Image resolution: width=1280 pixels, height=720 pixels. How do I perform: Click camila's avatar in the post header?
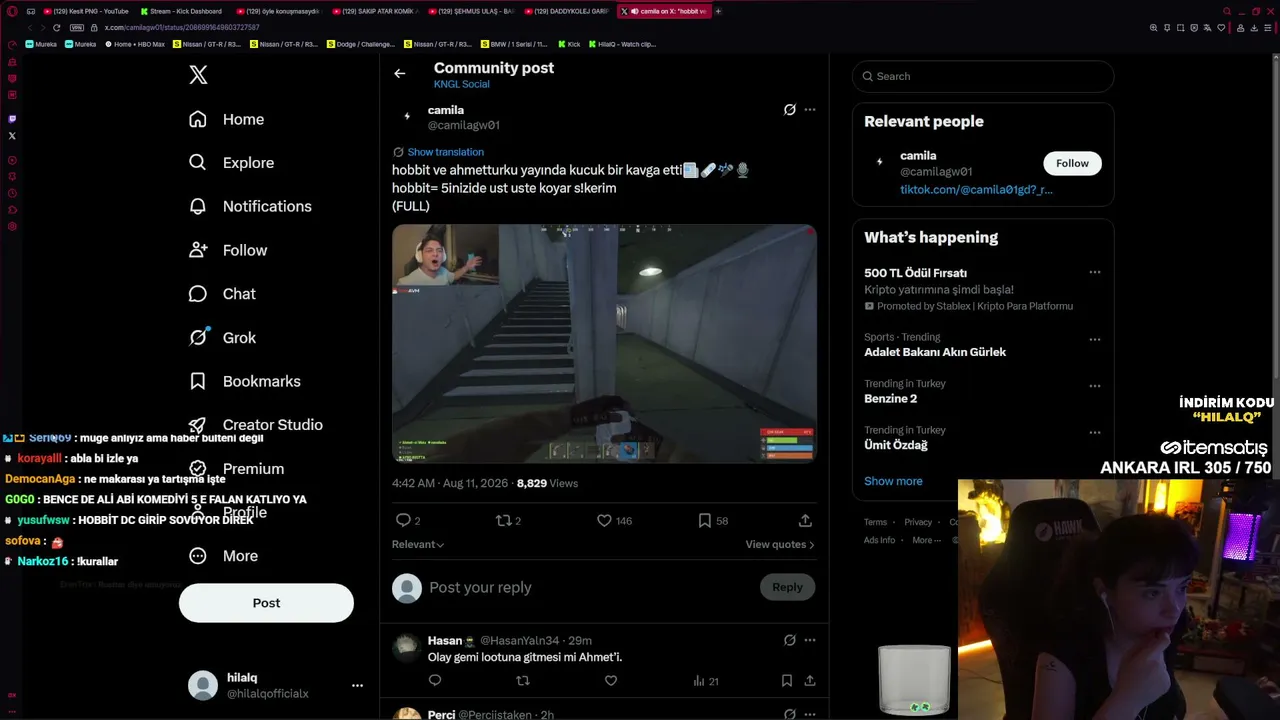click(407, 116)
